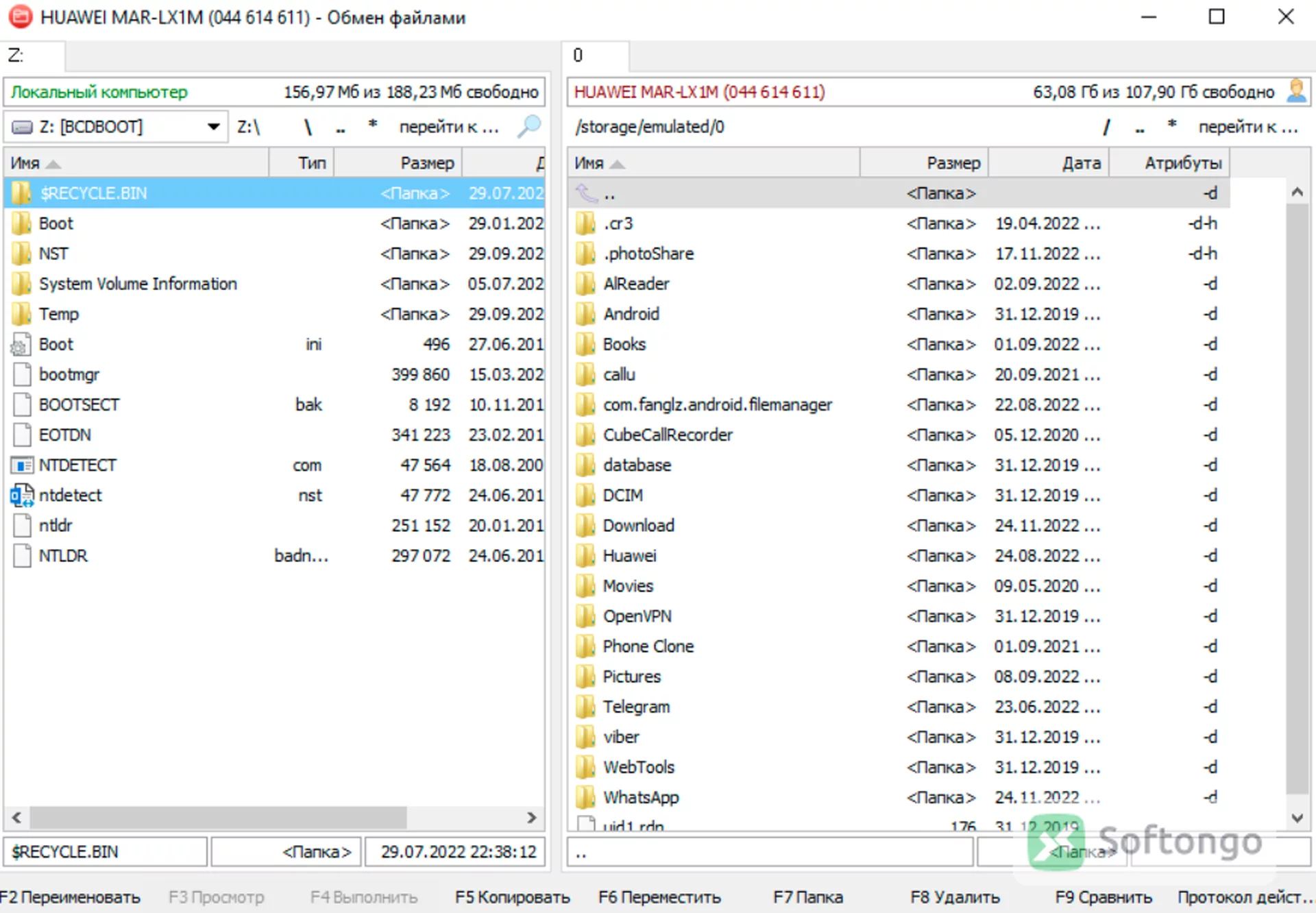Sort remote files by Дата column header
The width and height of the screenshot is (1316, 913).
(x=1049, y=163)
